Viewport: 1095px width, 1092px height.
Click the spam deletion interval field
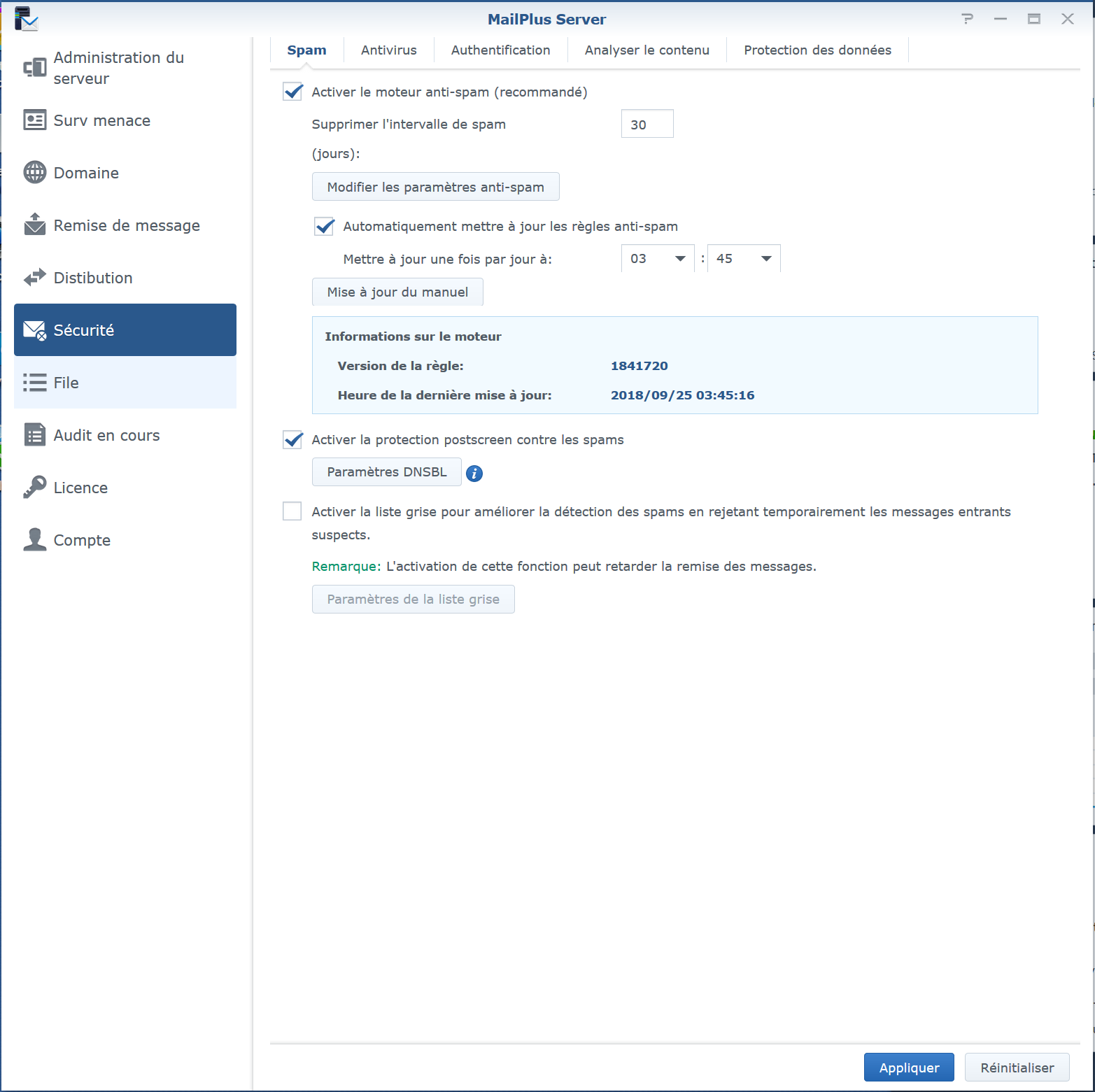coord(647,125)
